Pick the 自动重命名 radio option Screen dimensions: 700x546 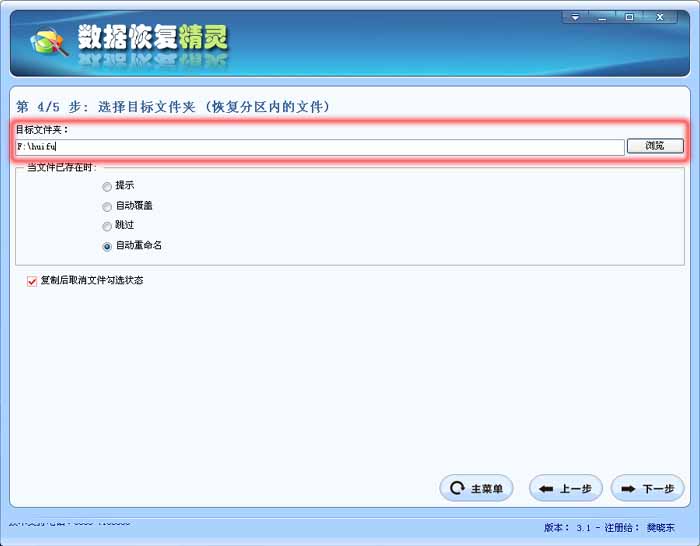(x=107, y=246)
